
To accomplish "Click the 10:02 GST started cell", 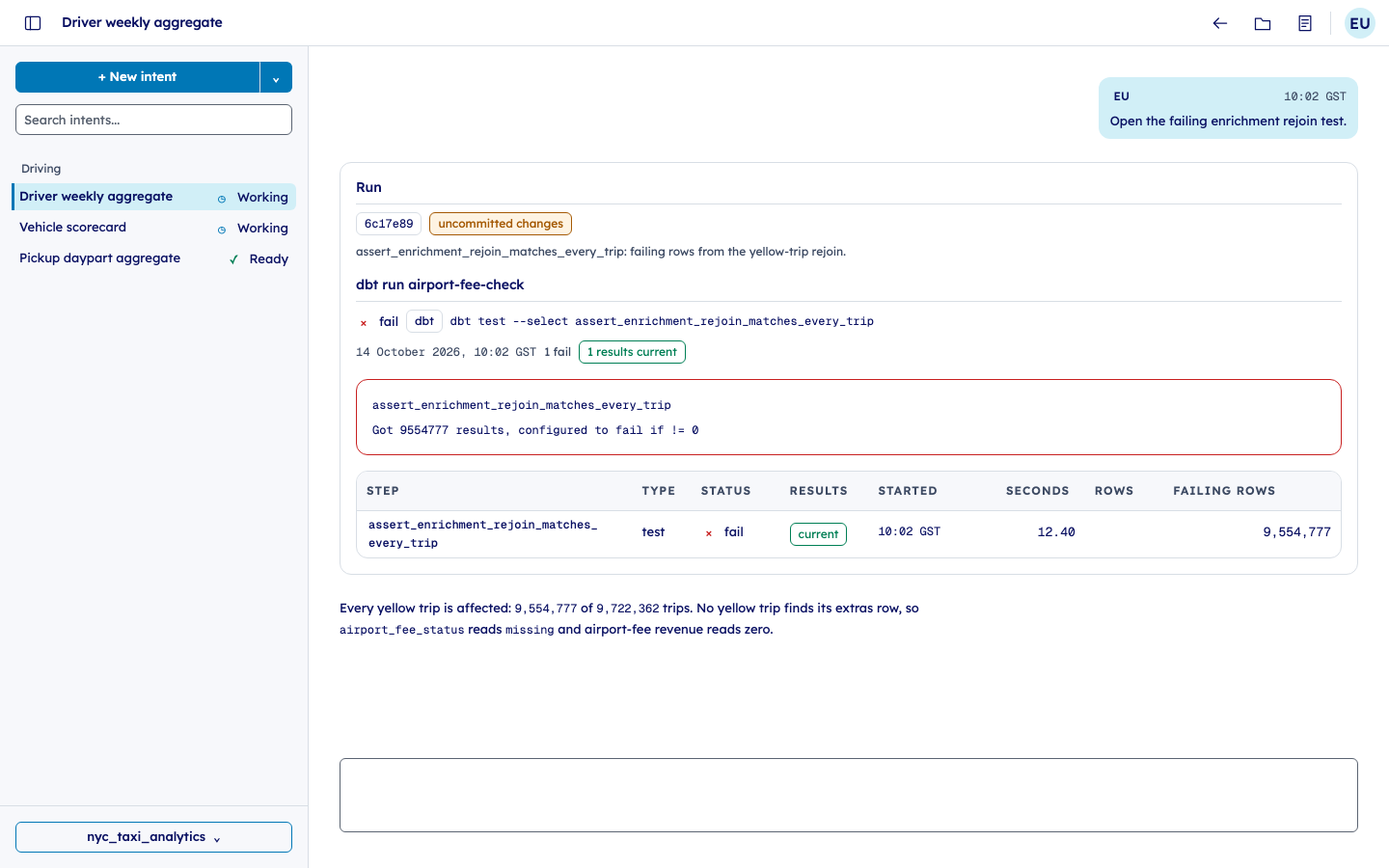I will pyautogui.click(x=909, y=531).
